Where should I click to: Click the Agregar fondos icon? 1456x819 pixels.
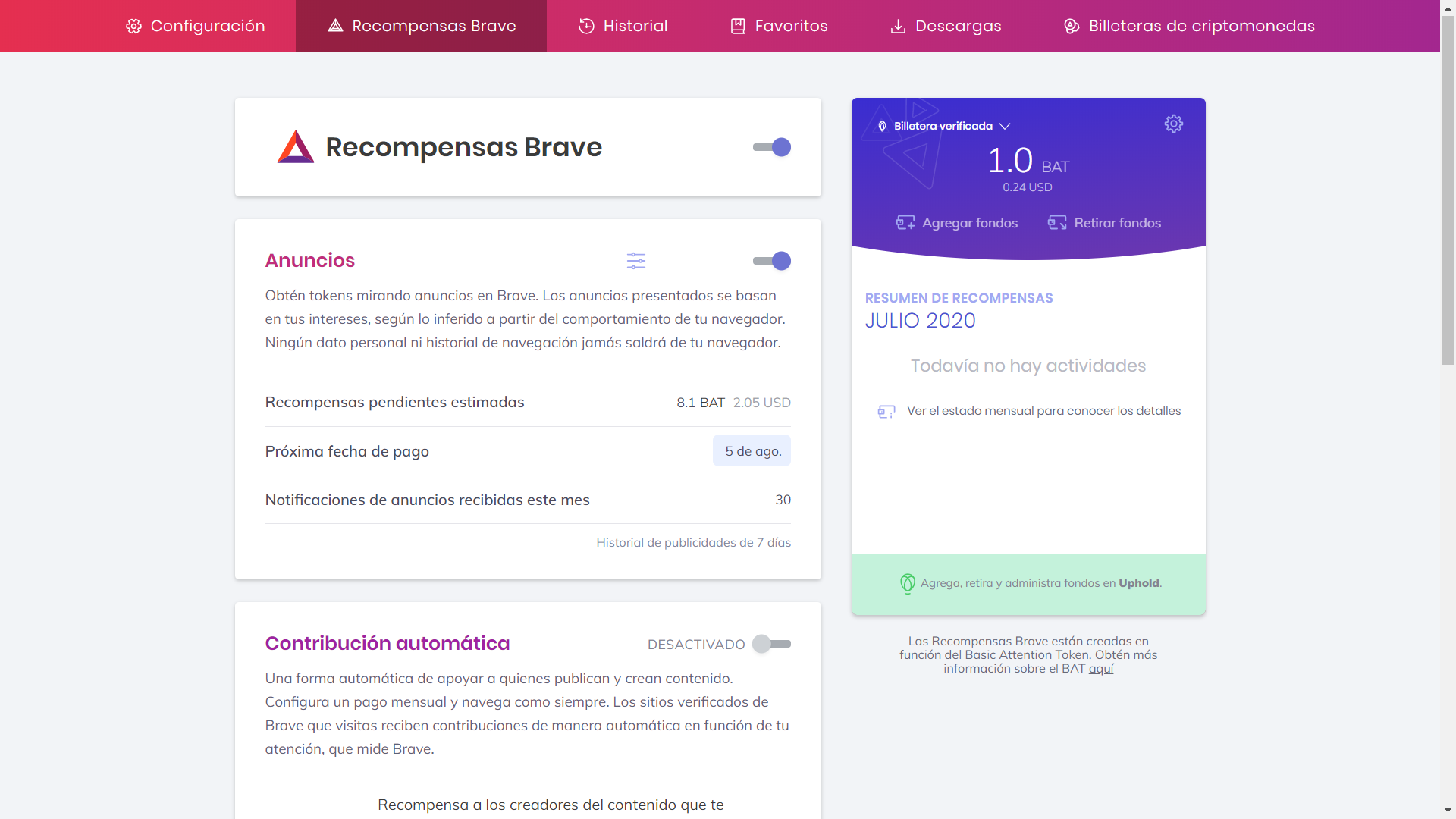coord(905,223)
